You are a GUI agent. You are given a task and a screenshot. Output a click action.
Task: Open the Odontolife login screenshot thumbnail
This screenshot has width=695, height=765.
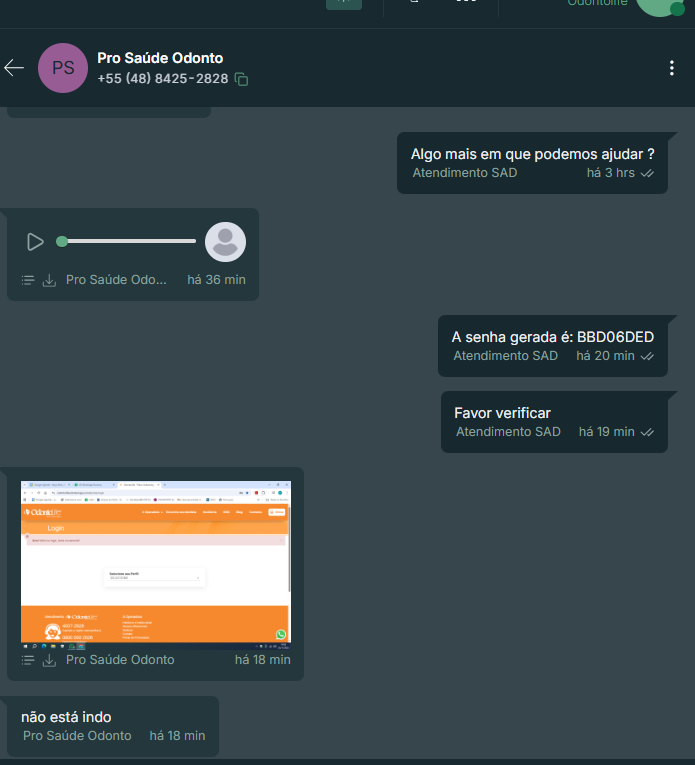click(x=156, y=565)
